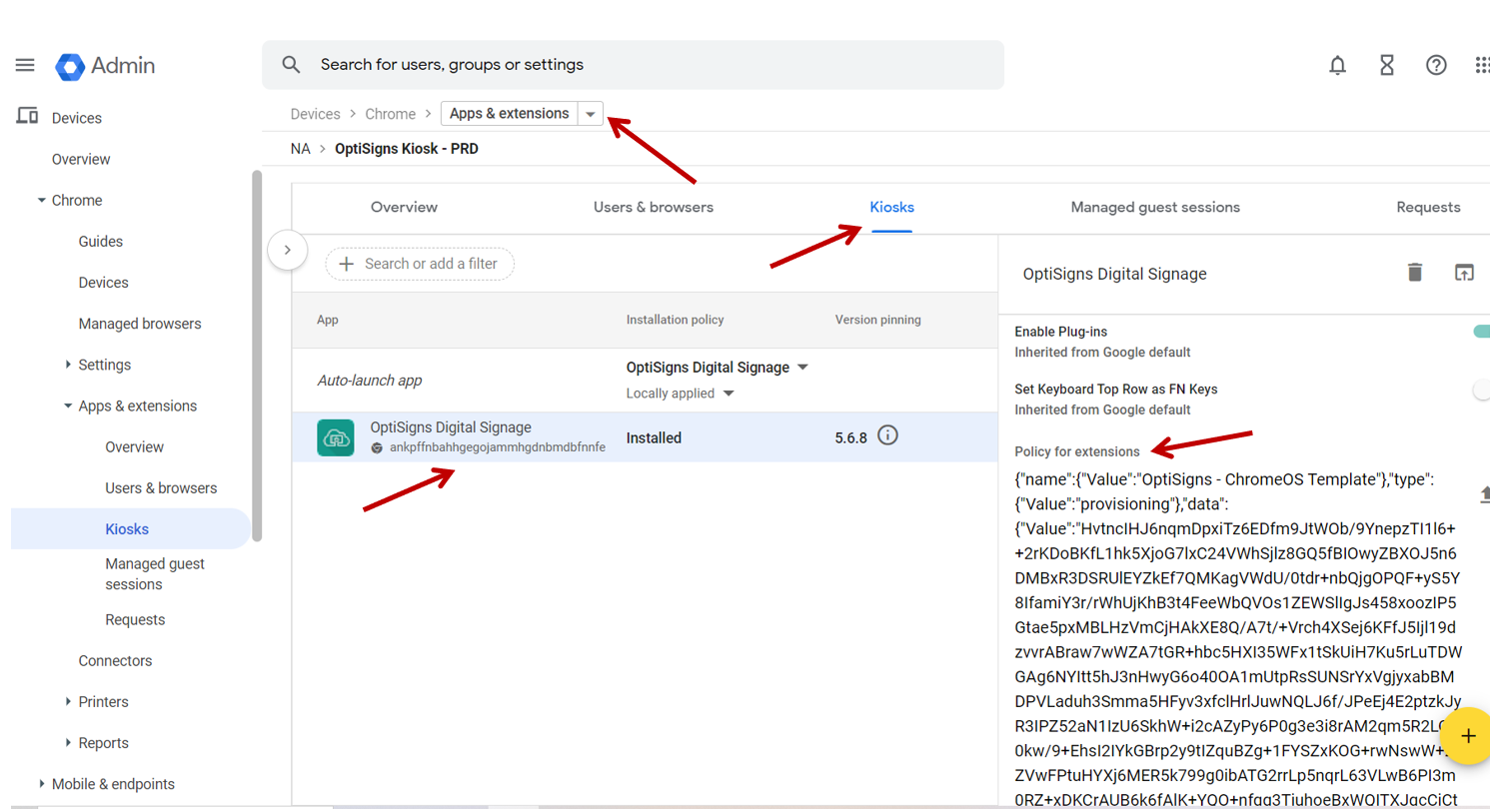Click the sidebar vertical scrollbar

pyautogui.click(x=257, y=356)
